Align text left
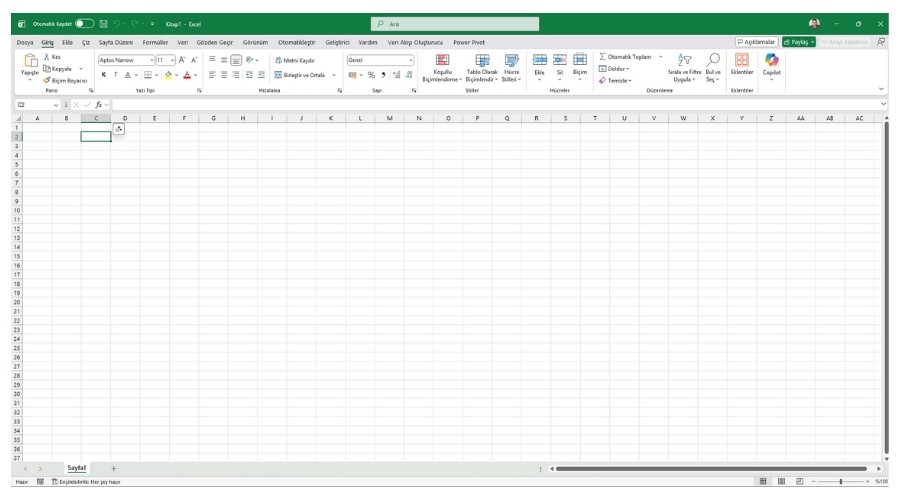The height and width of the screenshot is (500, 900). [212, 75]
